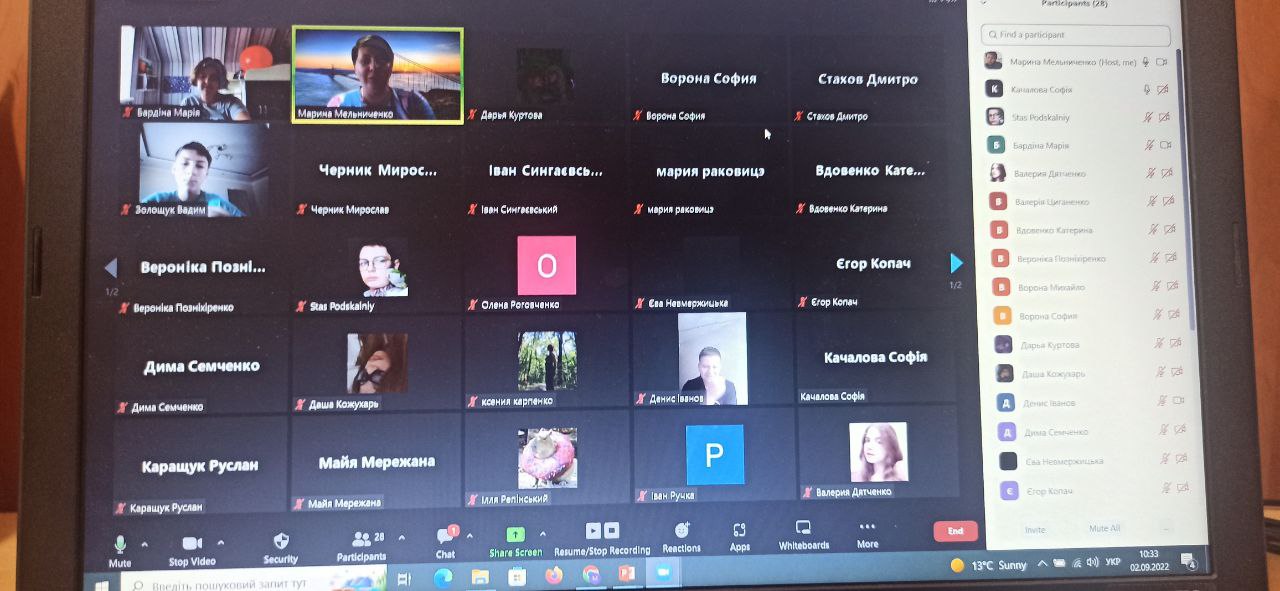Viewport: 1280px width, 591px height.
Task: Toggle microphone for Качалова Софія in list
Action: (x=1146, y=89)
